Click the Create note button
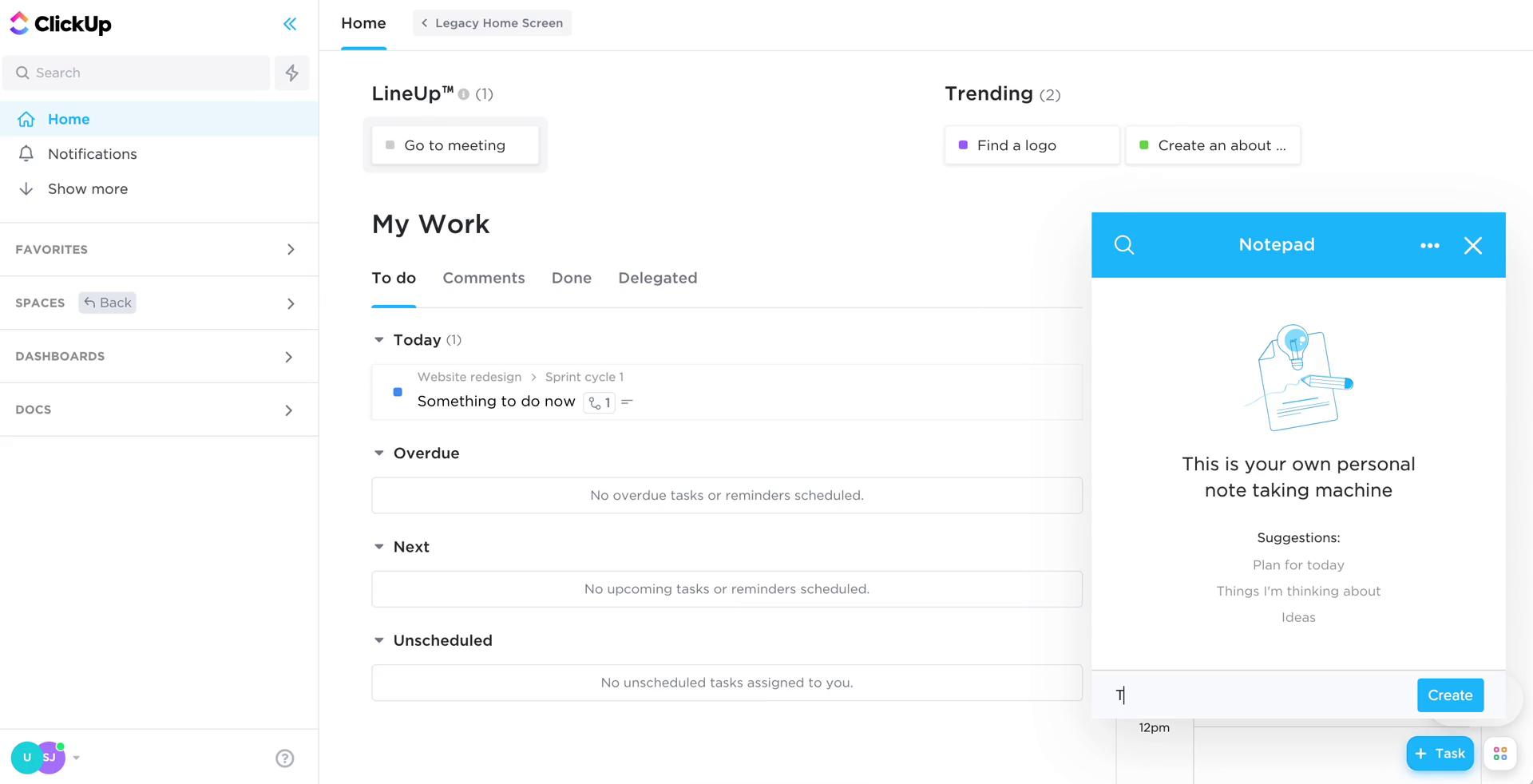 point(1450,695)
